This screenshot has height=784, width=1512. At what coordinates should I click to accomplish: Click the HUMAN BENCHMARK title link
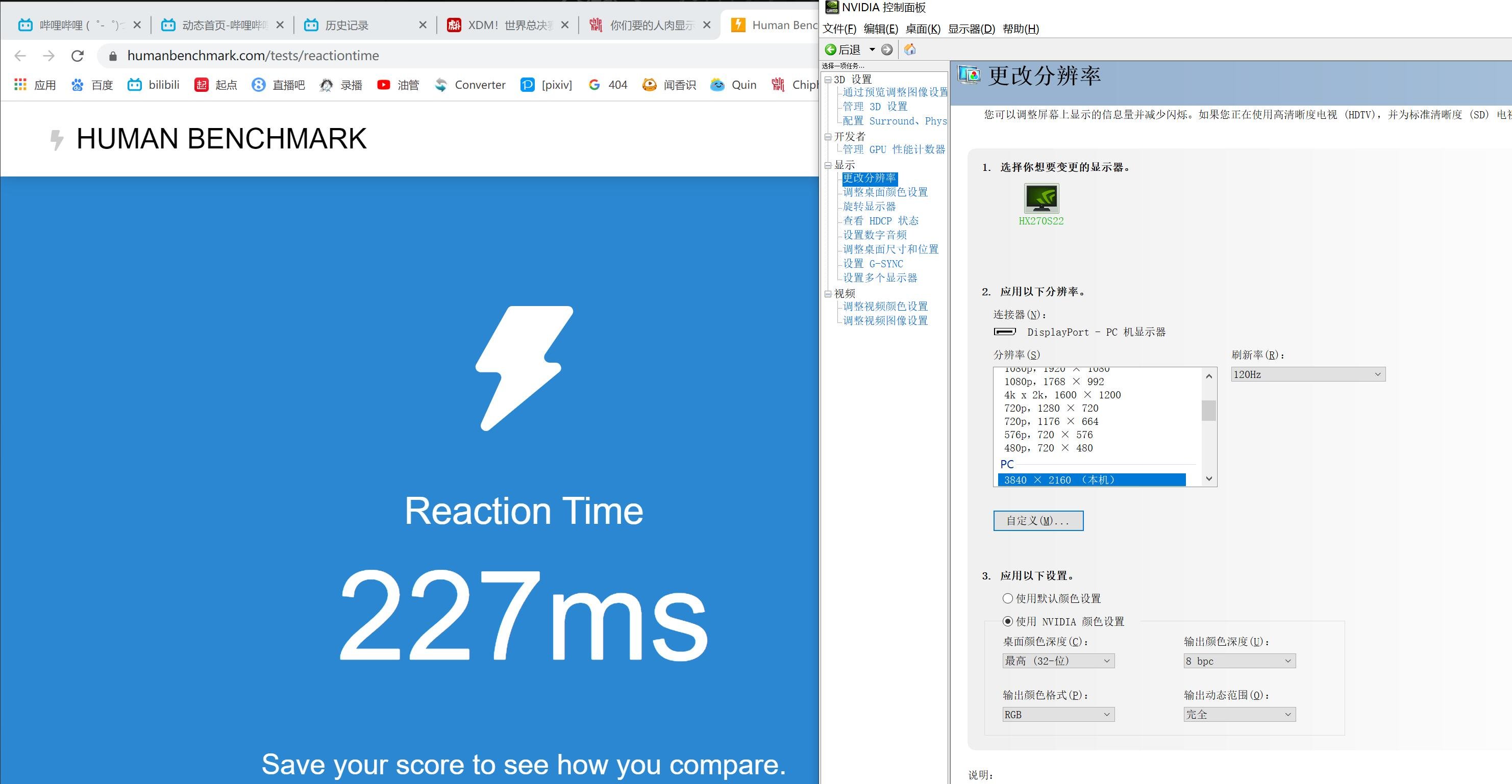point(221,139)
